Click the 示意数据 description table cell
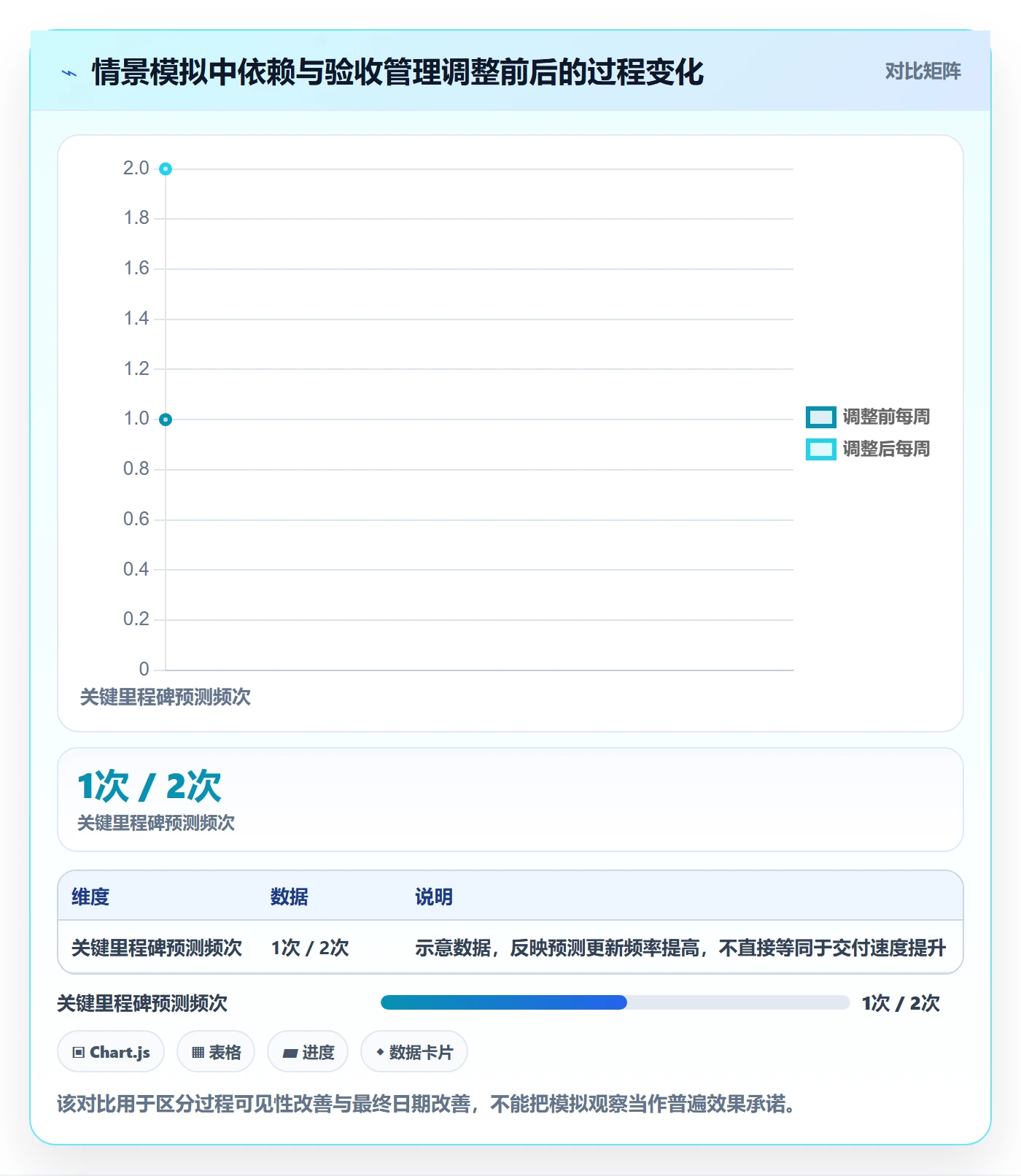Image resolution: width=1021 pixels, height=1176 pixels. (680, 948)
